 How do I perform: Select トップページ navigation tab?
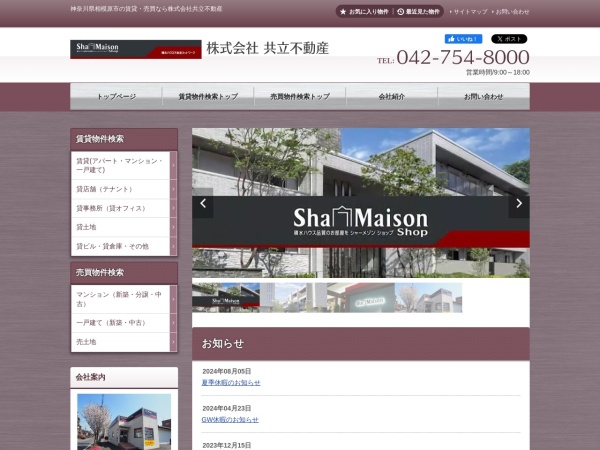pos(116,96)
